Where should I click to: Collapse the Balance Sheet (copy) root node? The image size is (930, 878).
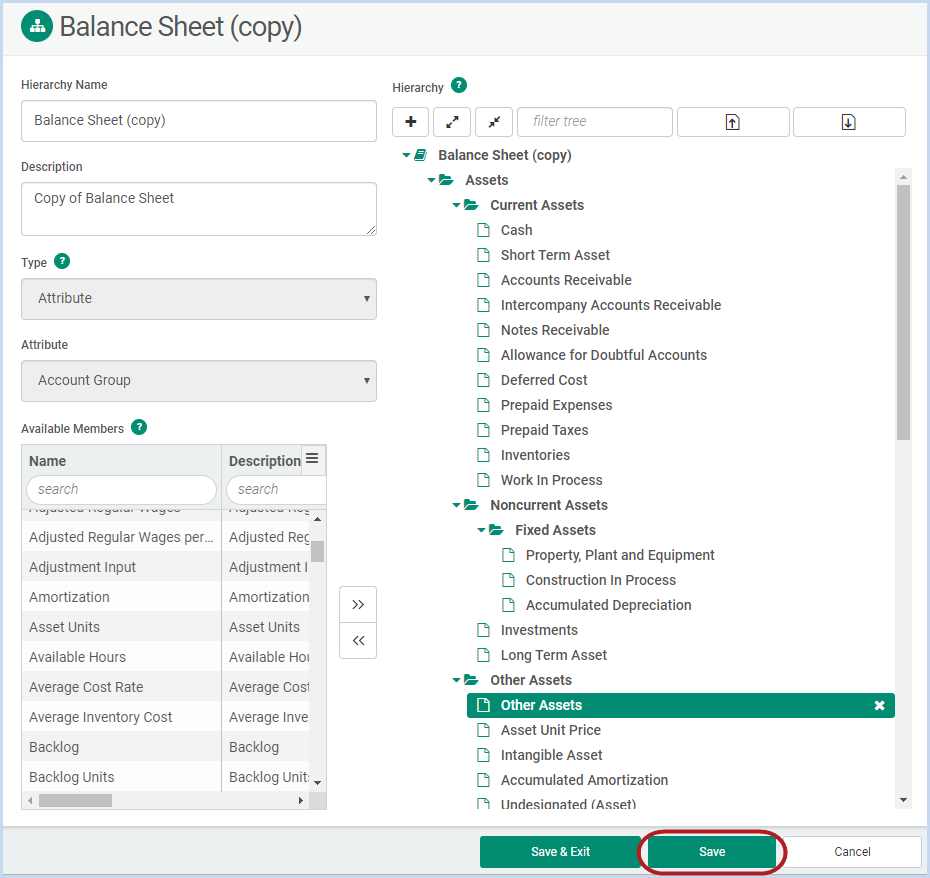406,155
